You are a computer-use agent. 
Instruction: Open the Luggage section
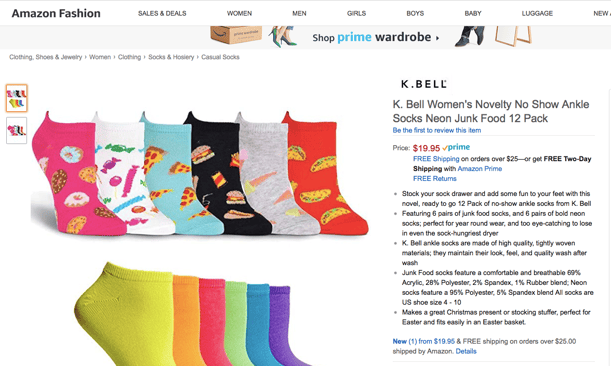[x=537, y=13]
